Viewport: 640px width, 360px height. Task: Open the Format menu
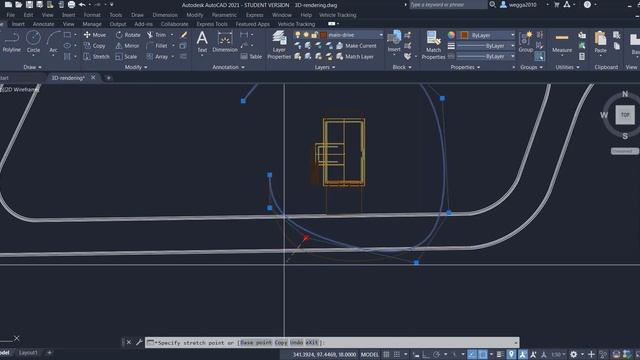[x=92, y=15]
